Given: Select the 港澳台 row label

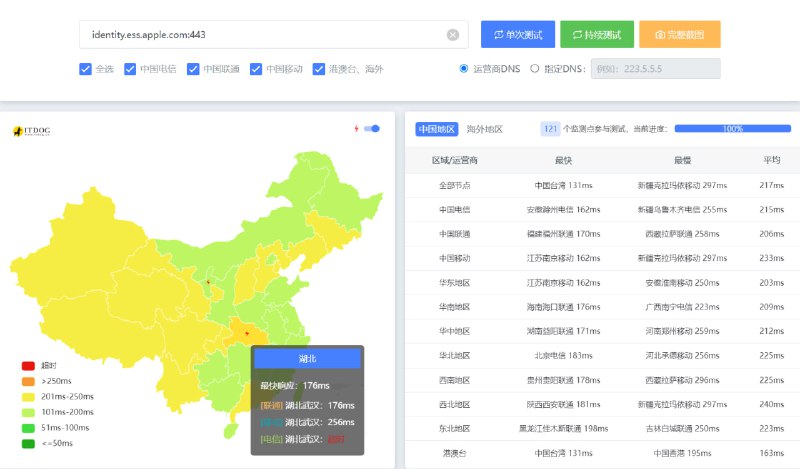Looking at the screenshot, I should coord(455,453).
